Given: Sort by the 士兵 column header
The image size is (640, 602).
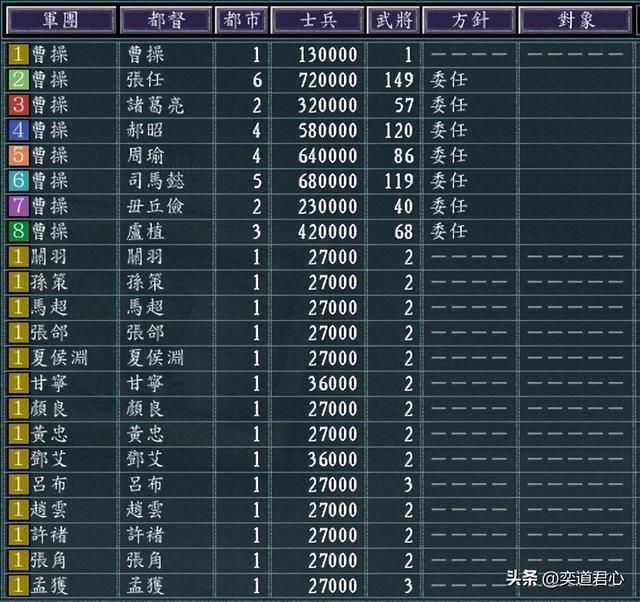Looking at the screenshot, I should [318, 20].
